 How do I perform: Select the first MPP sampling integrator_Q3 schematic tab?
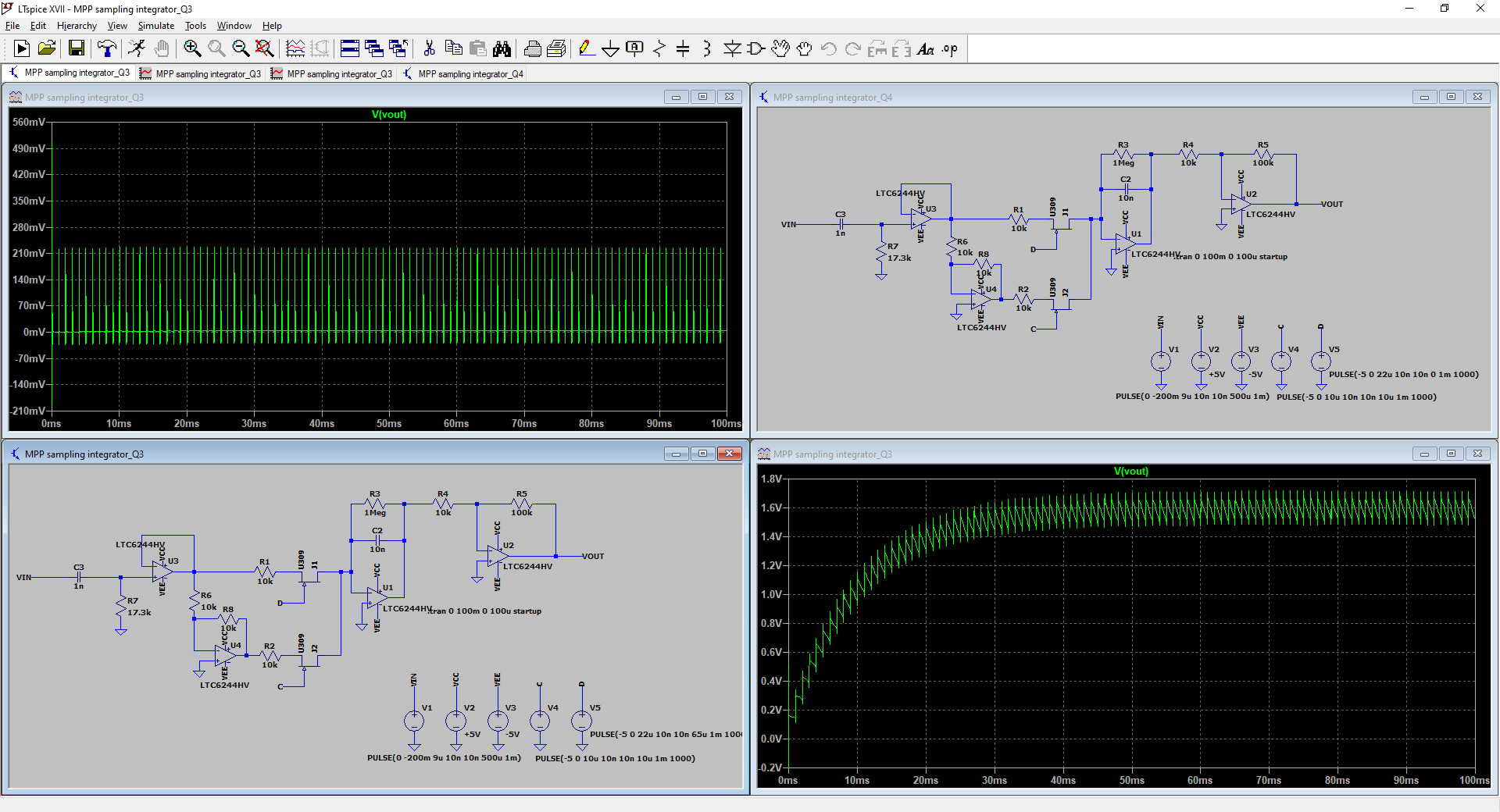coord(76,73)
